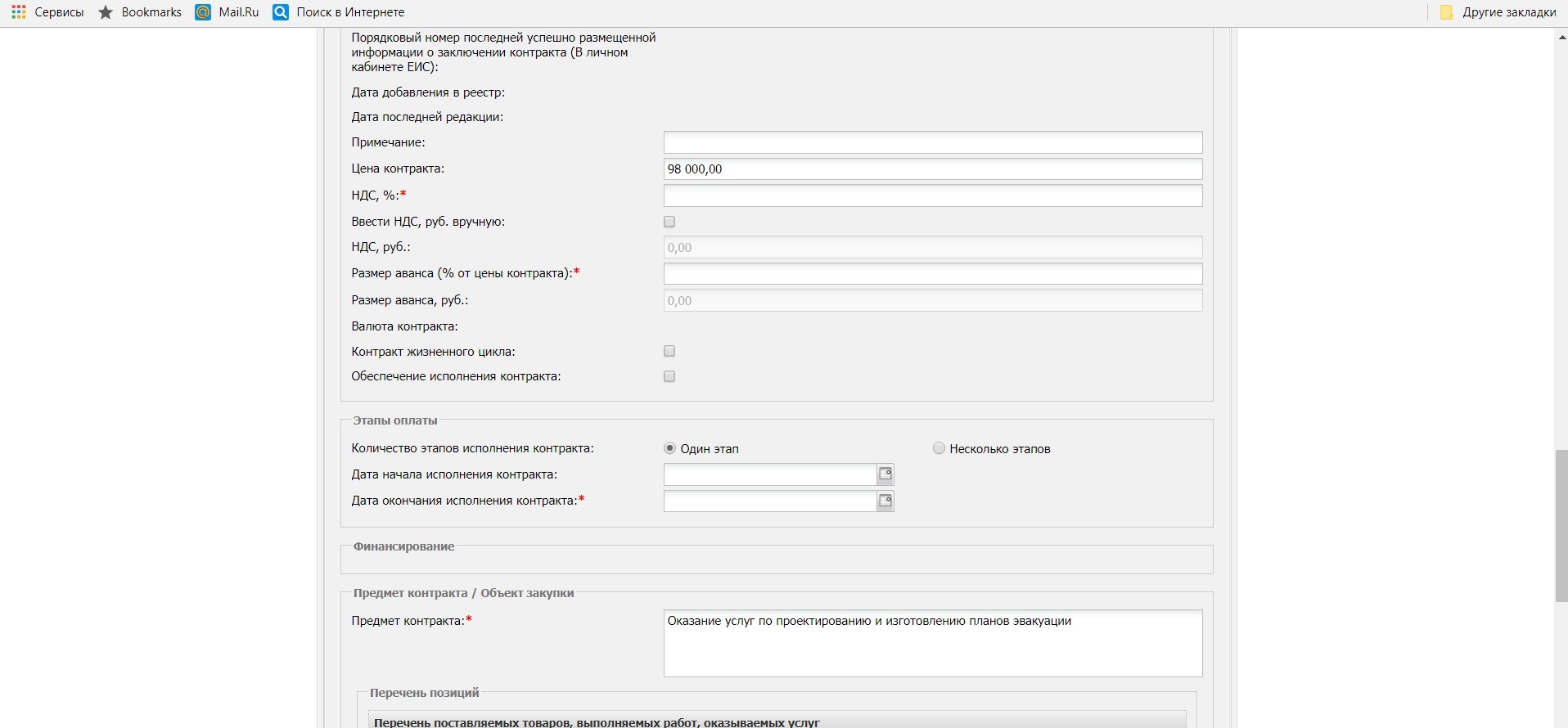Open calendar for contract start date
Image resolution: width=1568 pixels, height=728 pixels.
click(885, 474)
